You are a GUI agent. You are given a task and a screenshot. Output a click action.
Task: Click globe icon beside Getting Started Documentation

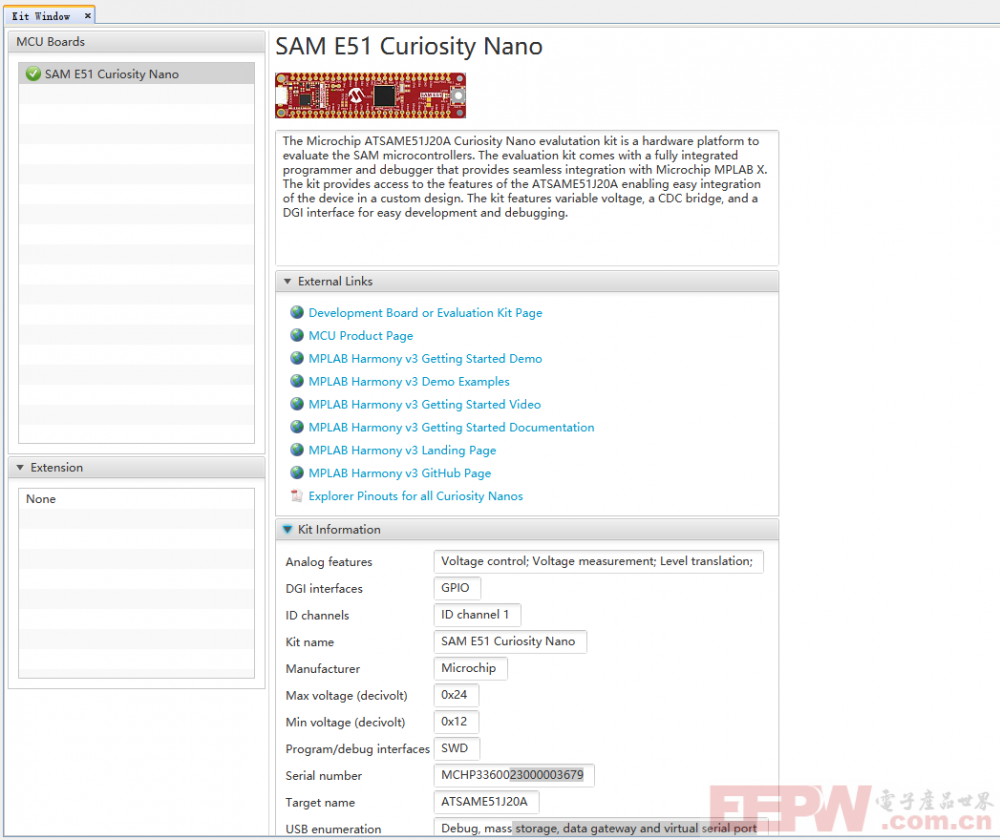click(x=297, y=427)
